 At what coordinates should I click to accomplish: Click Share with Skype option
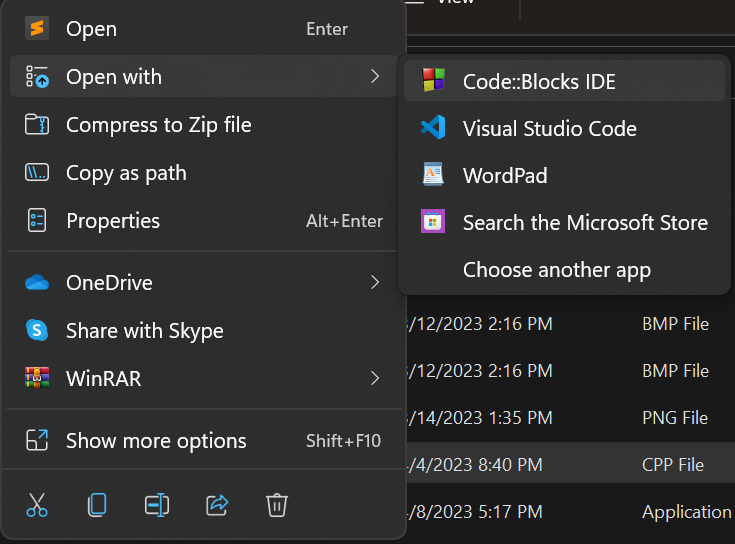(x=144, y=331)
